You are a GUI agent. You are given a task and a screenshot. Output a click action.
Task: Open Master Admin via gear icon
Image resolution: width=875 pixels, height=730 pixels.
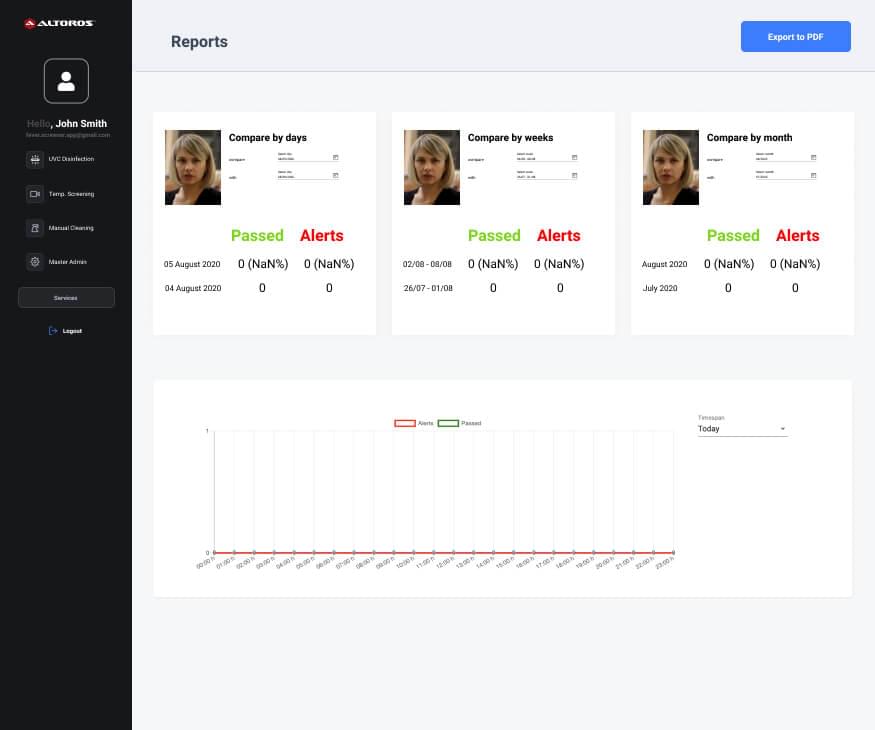34,262
